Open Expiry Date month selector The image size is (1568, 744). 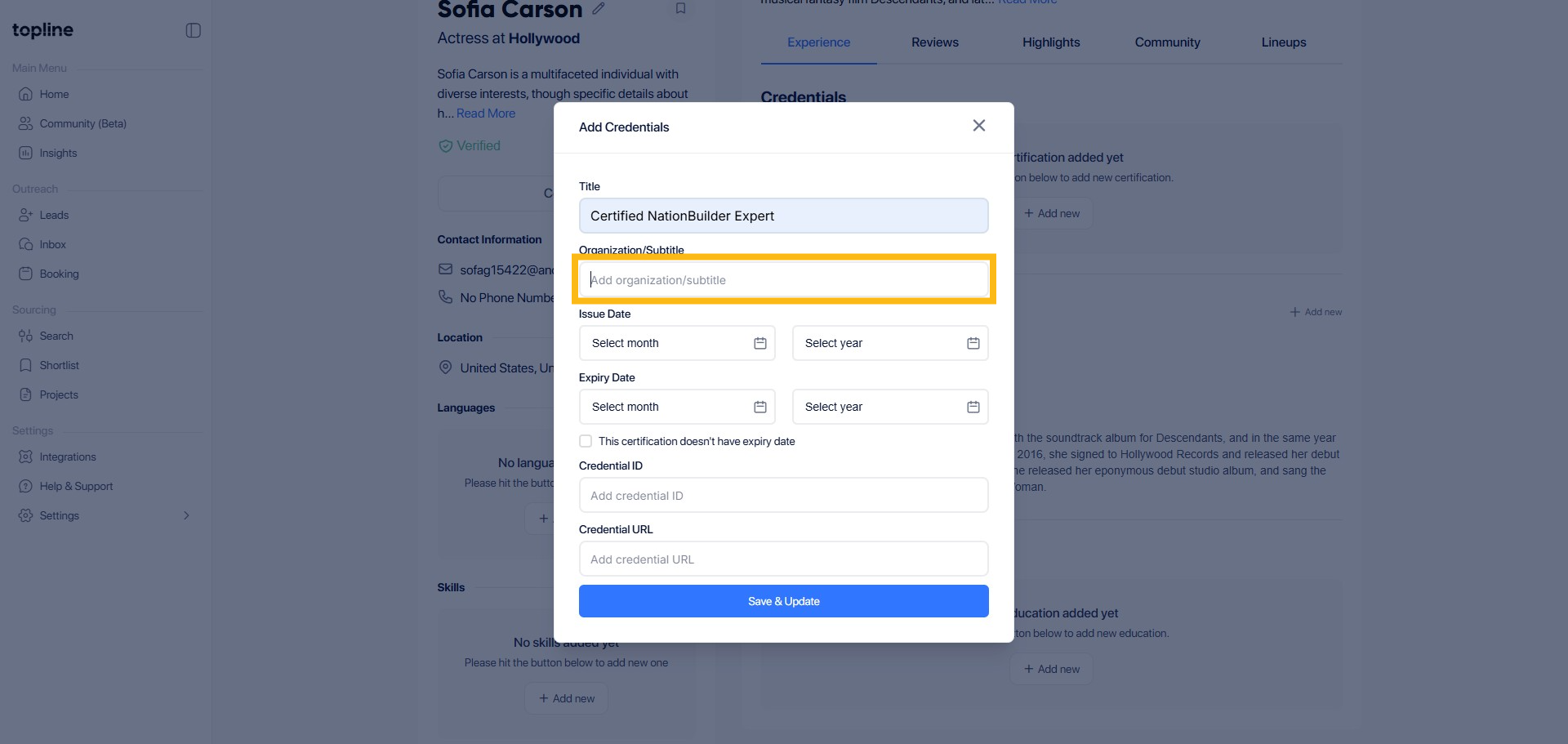click(x=677, y=407)
